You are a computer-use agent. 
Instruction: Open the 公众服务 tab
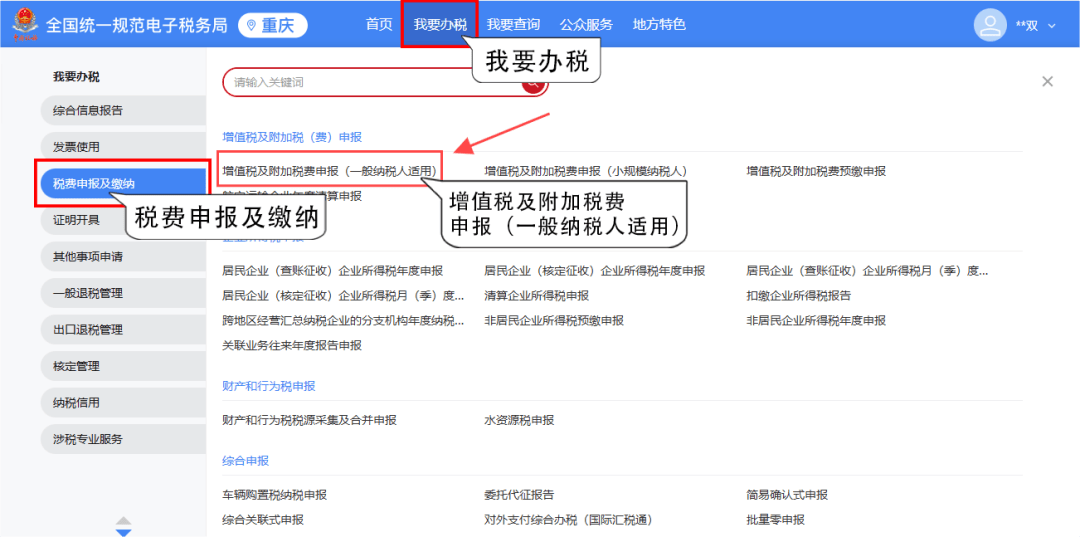586,25
